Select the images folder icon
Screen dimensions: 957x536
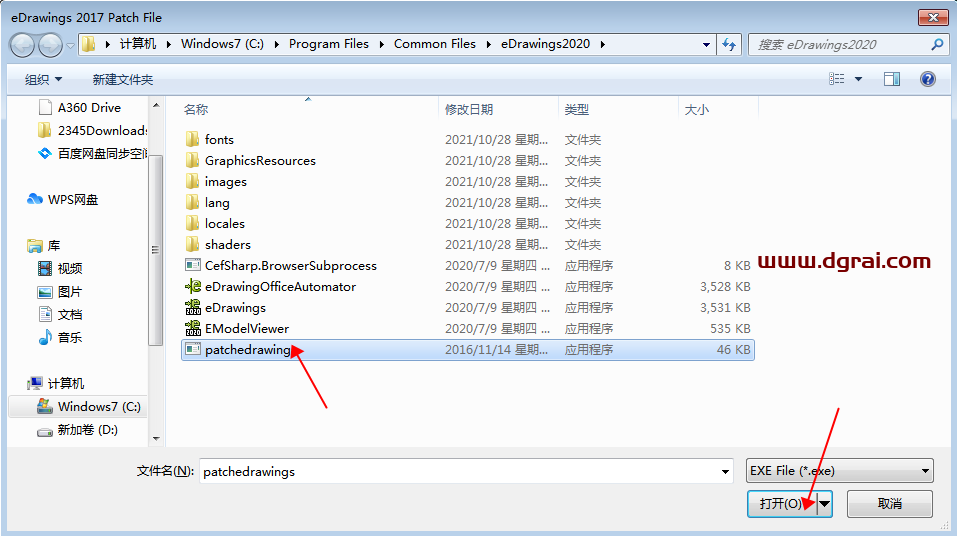tap(192, 181)
